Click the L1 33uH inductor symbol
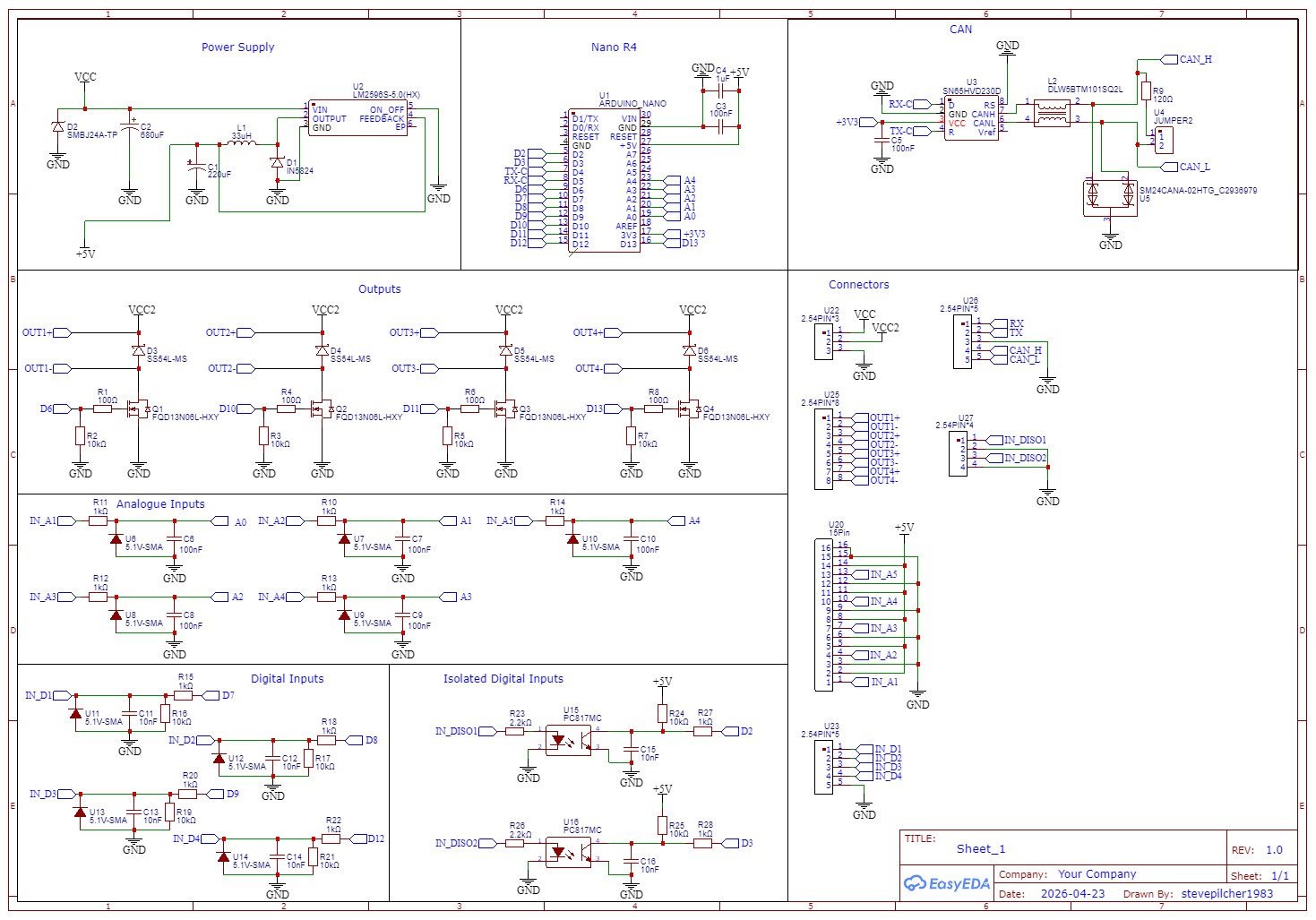Viewport: 1316px width, 920px height. 241,143
